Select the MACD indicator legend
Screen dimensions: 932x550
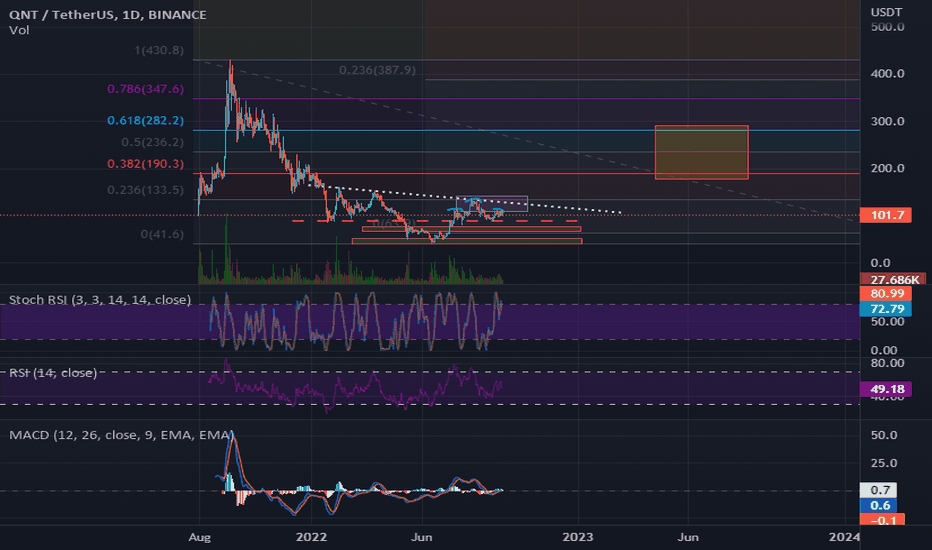[121, 435]
